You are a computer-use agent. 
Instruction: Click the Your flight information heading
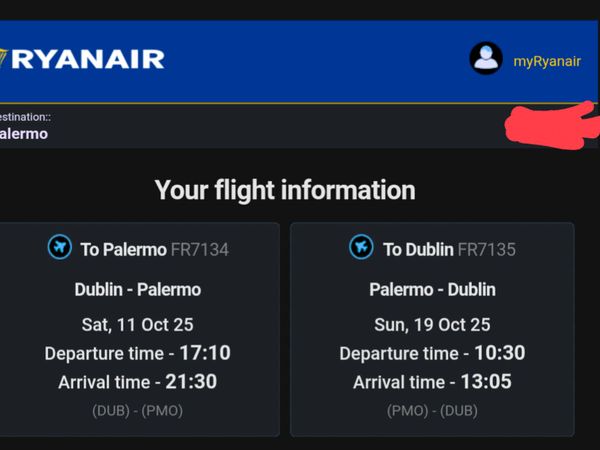coord(284,189)
